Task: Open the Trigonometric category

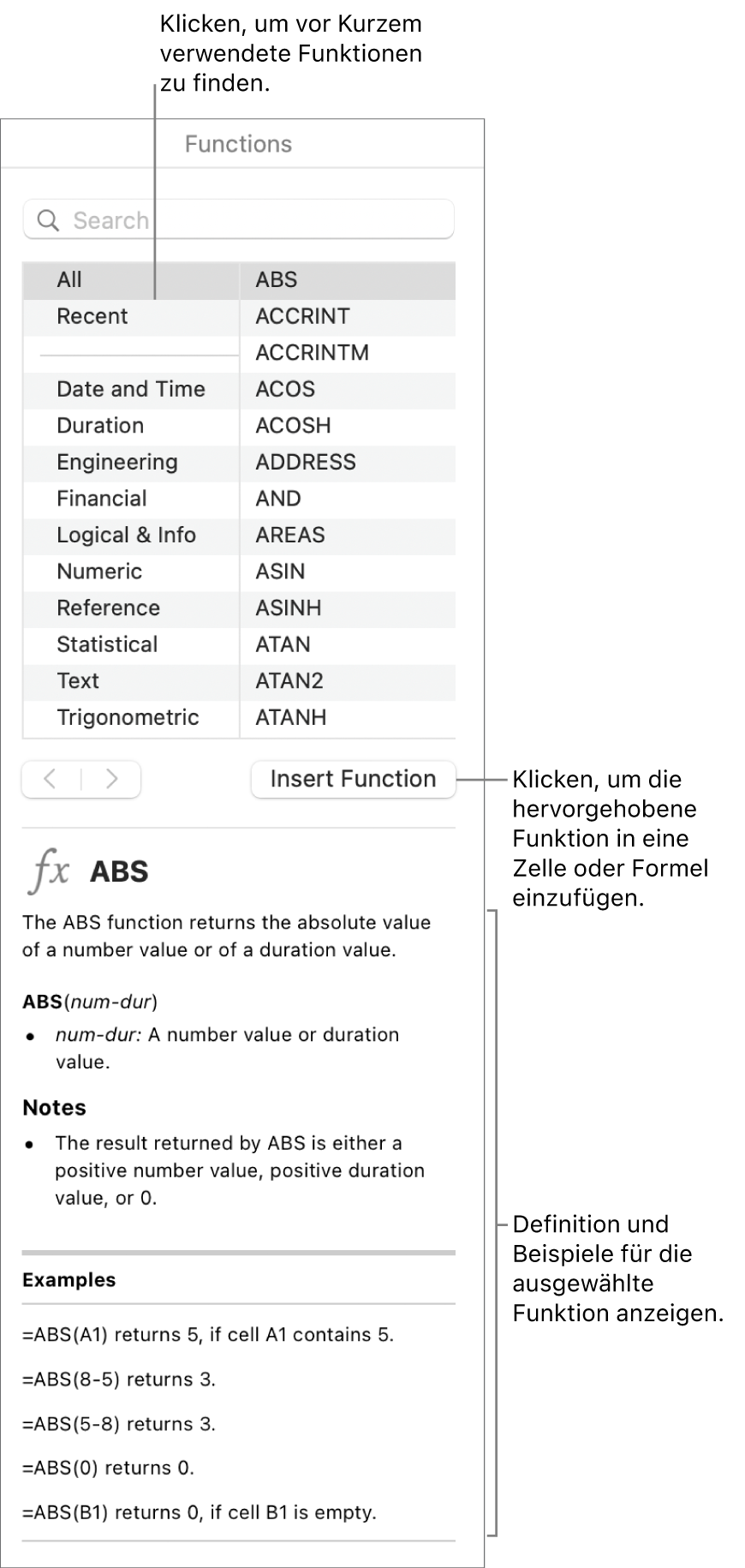Action: (128, 717)
